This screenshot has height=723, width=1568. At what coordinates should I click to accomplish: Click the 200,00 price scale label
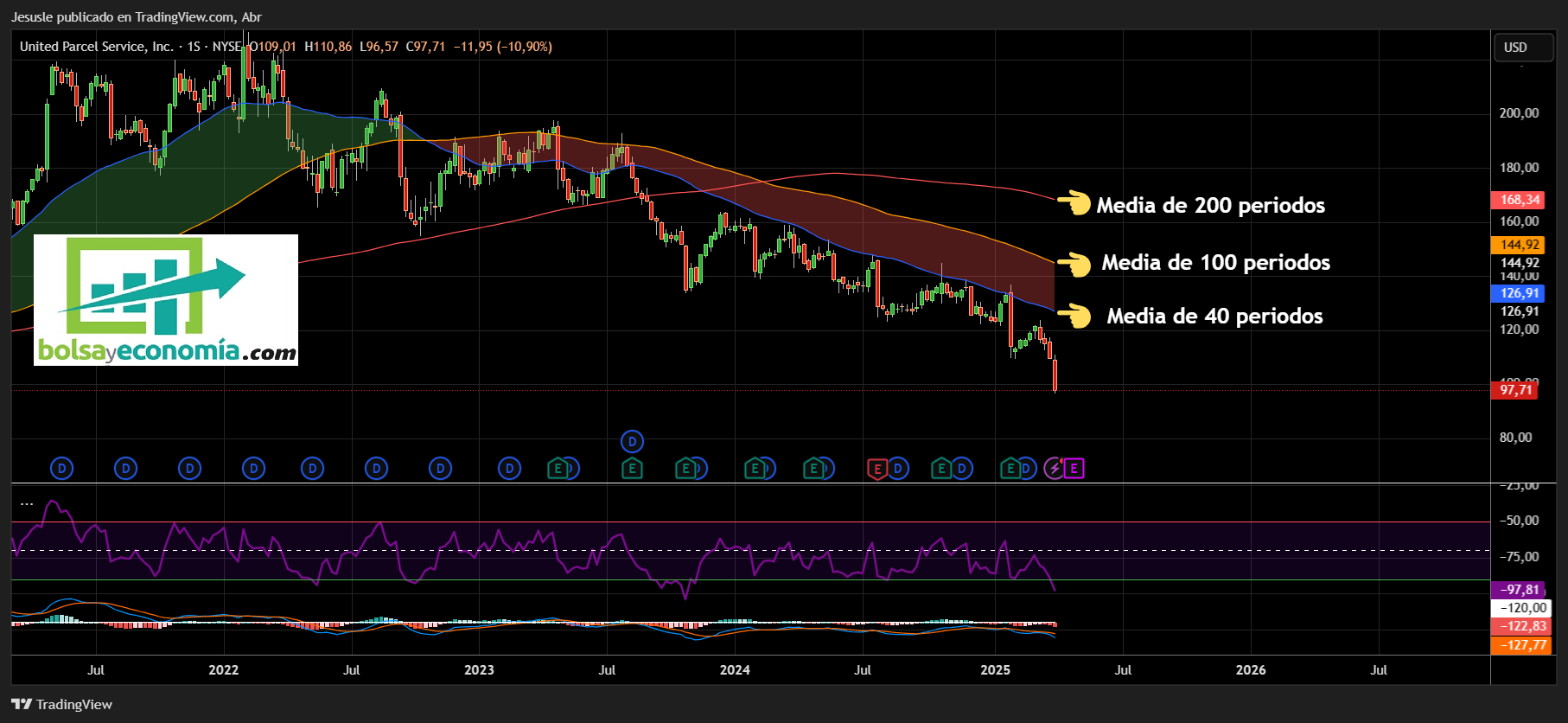coord(1519,113)
